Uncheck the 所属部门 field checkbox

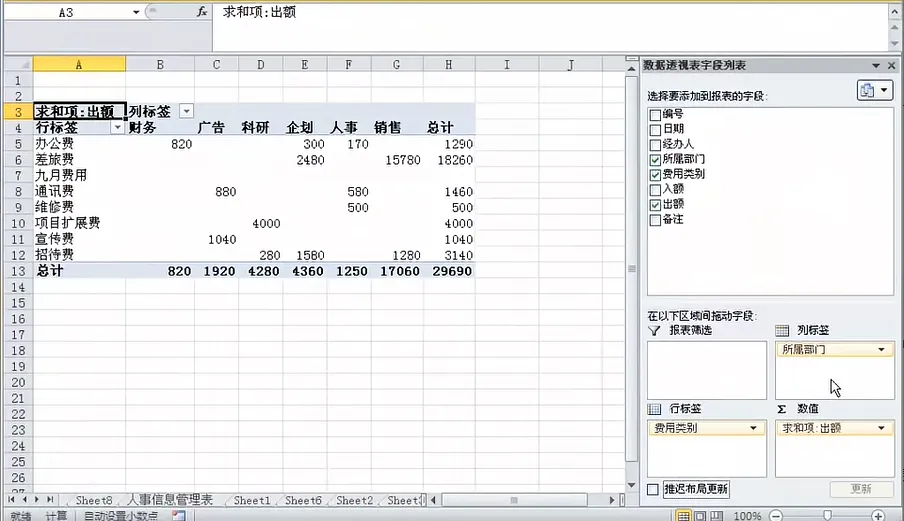(655, 160)
